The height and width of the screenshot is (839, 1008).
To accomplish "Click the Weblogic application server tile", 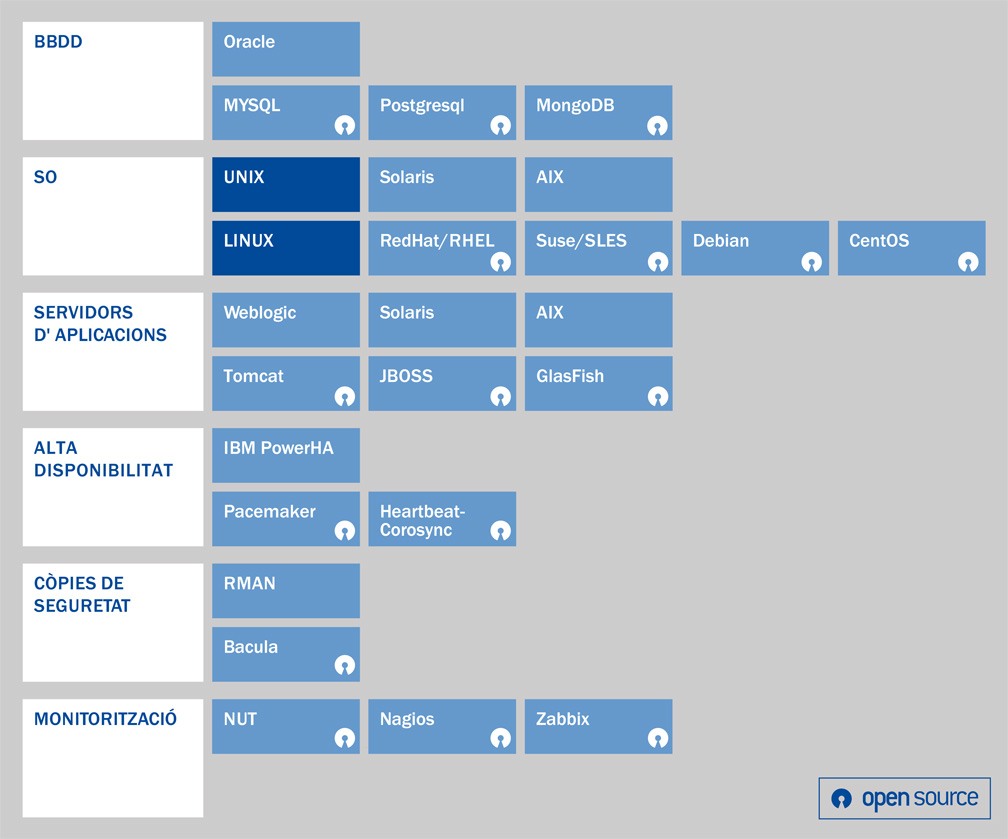I will pos(286,320).
